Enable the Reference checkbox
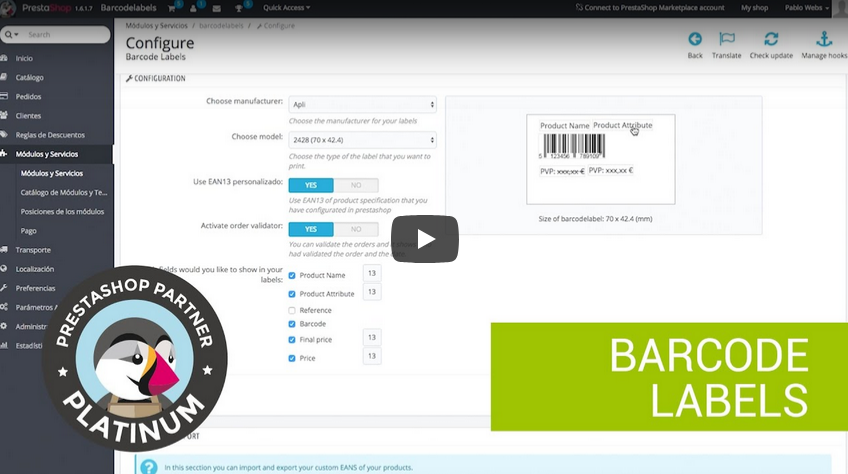 (x=292, y=311)
